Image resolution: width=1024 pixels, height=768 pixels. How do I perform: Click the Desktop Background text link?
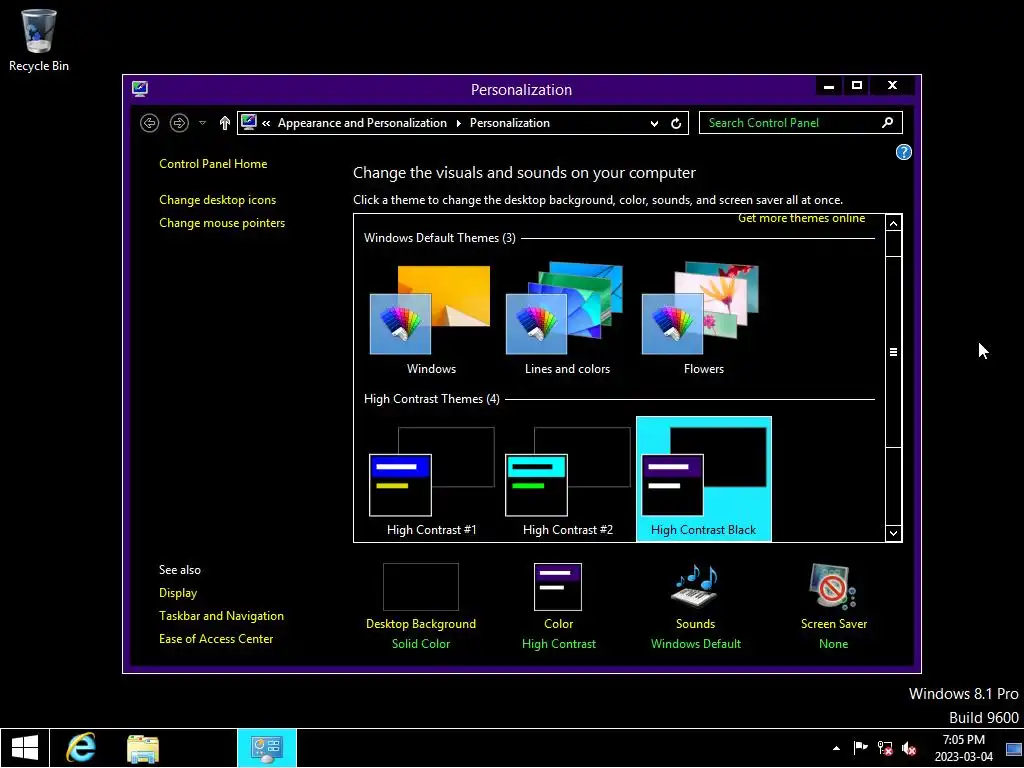[421, 624]
